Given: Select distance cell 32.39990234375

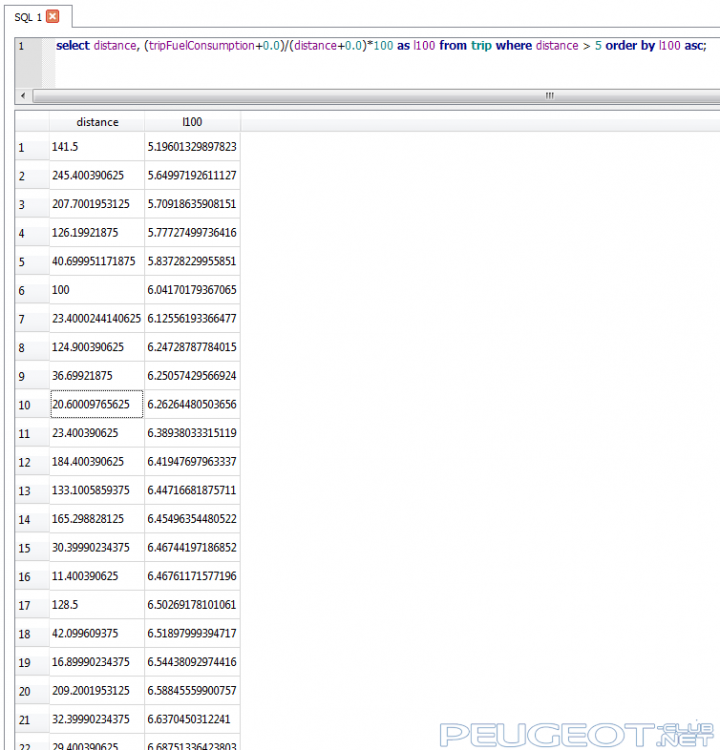Looking at the screenshot, I should [97, 719].
